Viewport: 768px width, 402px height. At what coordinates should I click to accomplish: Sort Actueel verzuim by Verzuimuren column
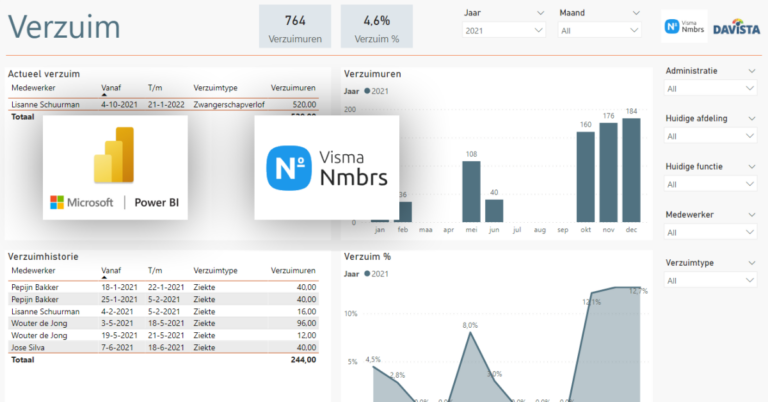(x=293, y=88)
